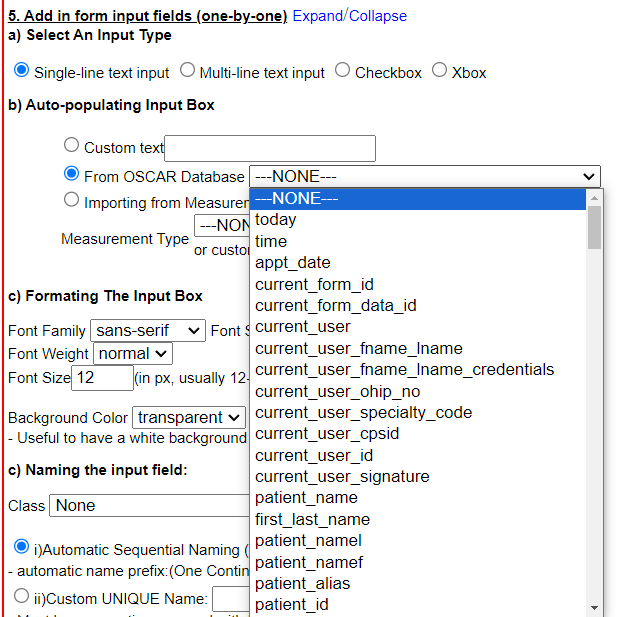Pick the Xbox input type
This screenshot has height=617, width=622.
coord(440,71)
